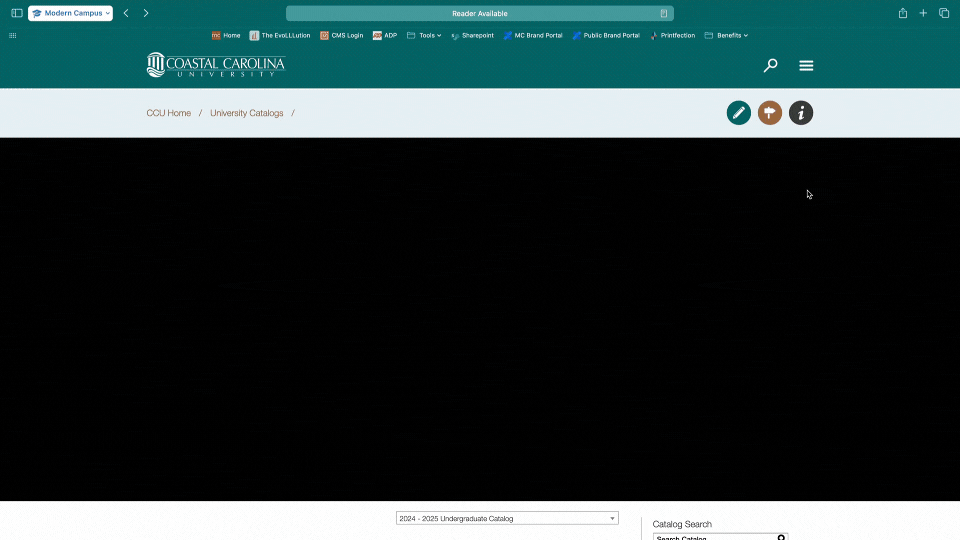Toggle the Safari sidebar
The image size is (960, 540).
16,13
